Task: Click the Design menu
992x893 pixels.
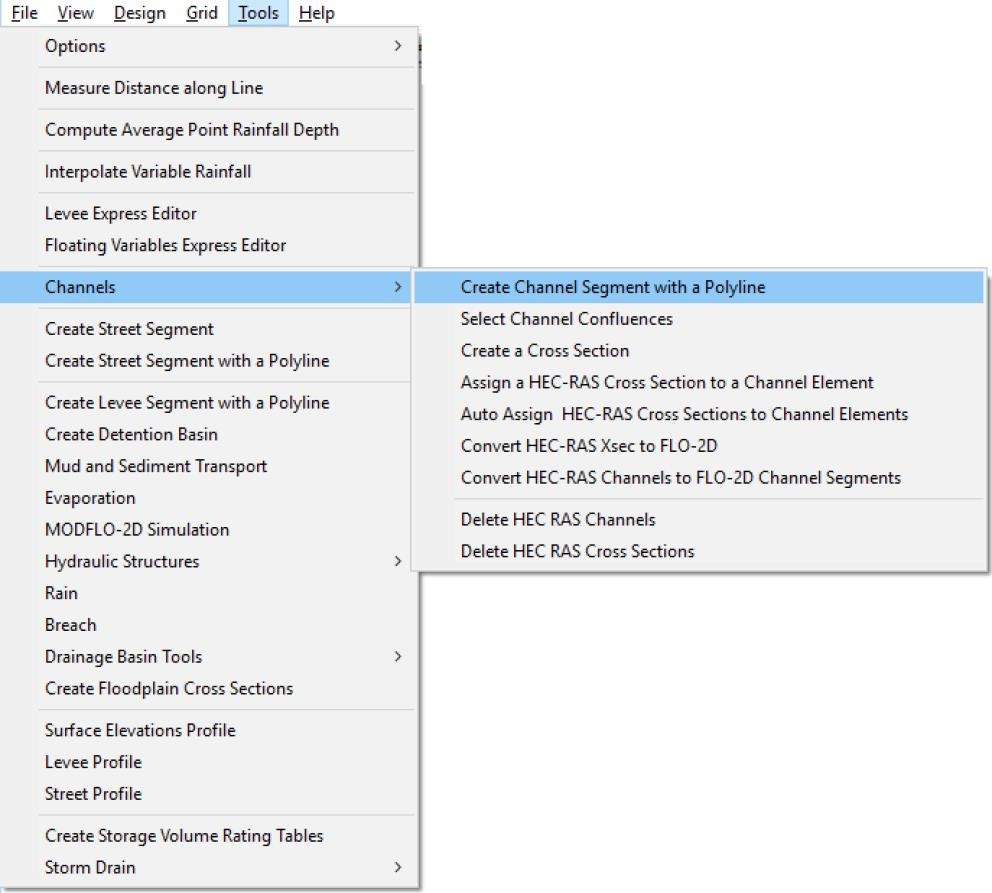Action: click(x=140, y=13)
